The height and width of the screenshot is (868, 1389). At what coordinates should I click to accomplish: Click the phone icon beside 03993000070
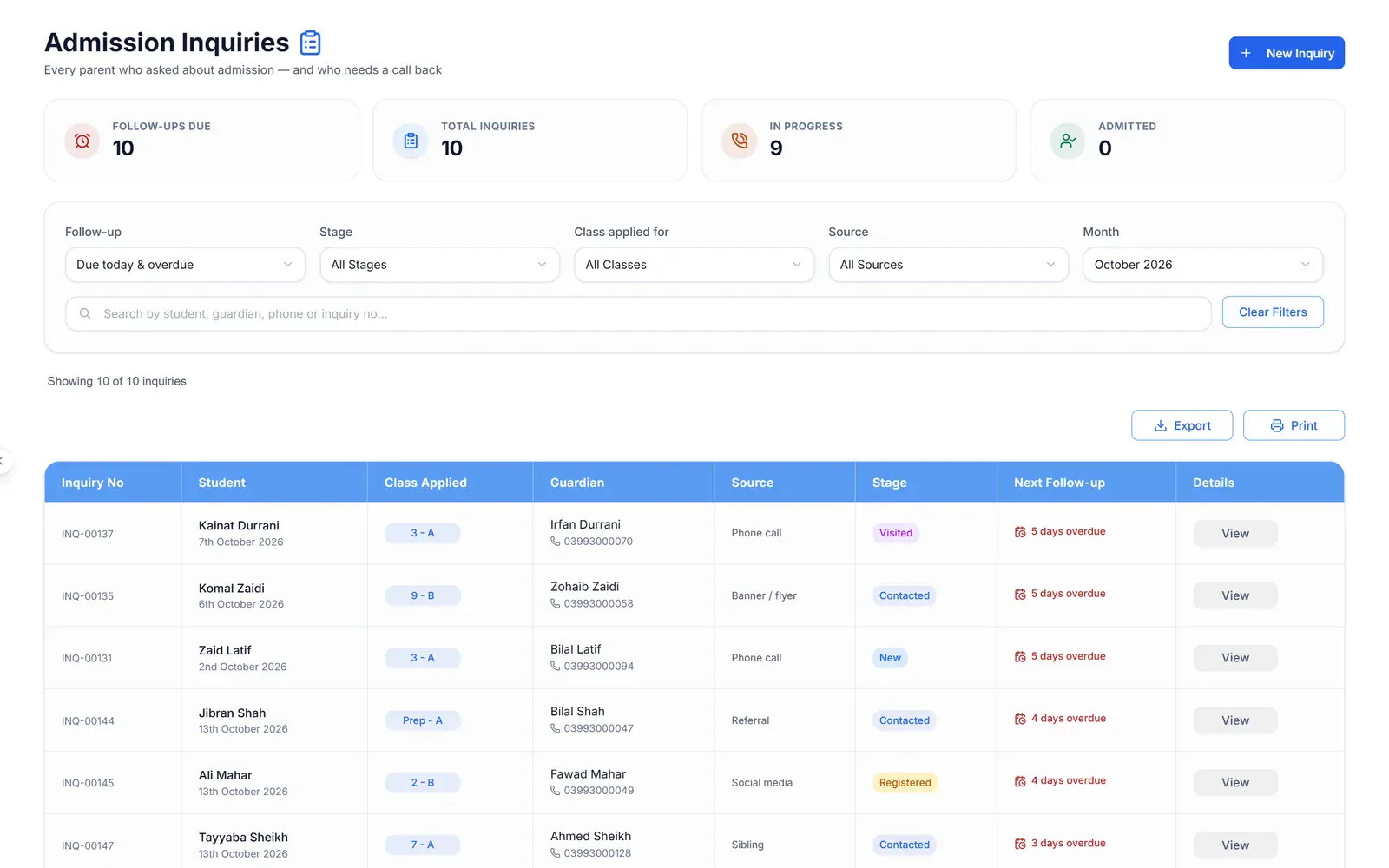pos(556,542)
